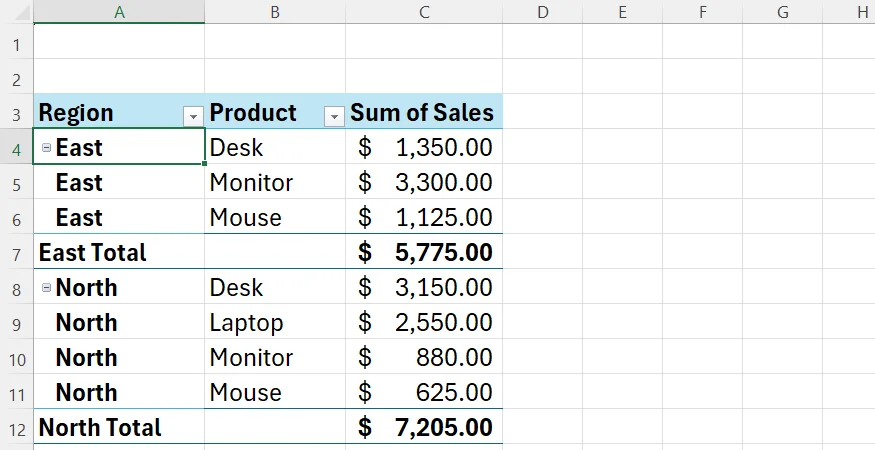This screenshot has height=450, width=875.
Task: Click the select-all corner triangle
Action: click(22, 12)
